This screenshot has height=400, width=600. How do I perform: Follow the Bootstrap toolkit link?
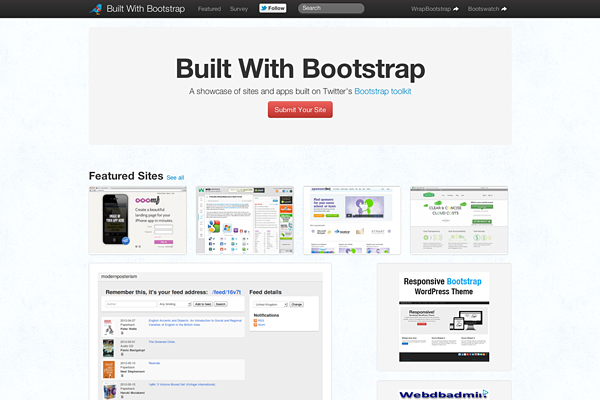pos(383,91)
